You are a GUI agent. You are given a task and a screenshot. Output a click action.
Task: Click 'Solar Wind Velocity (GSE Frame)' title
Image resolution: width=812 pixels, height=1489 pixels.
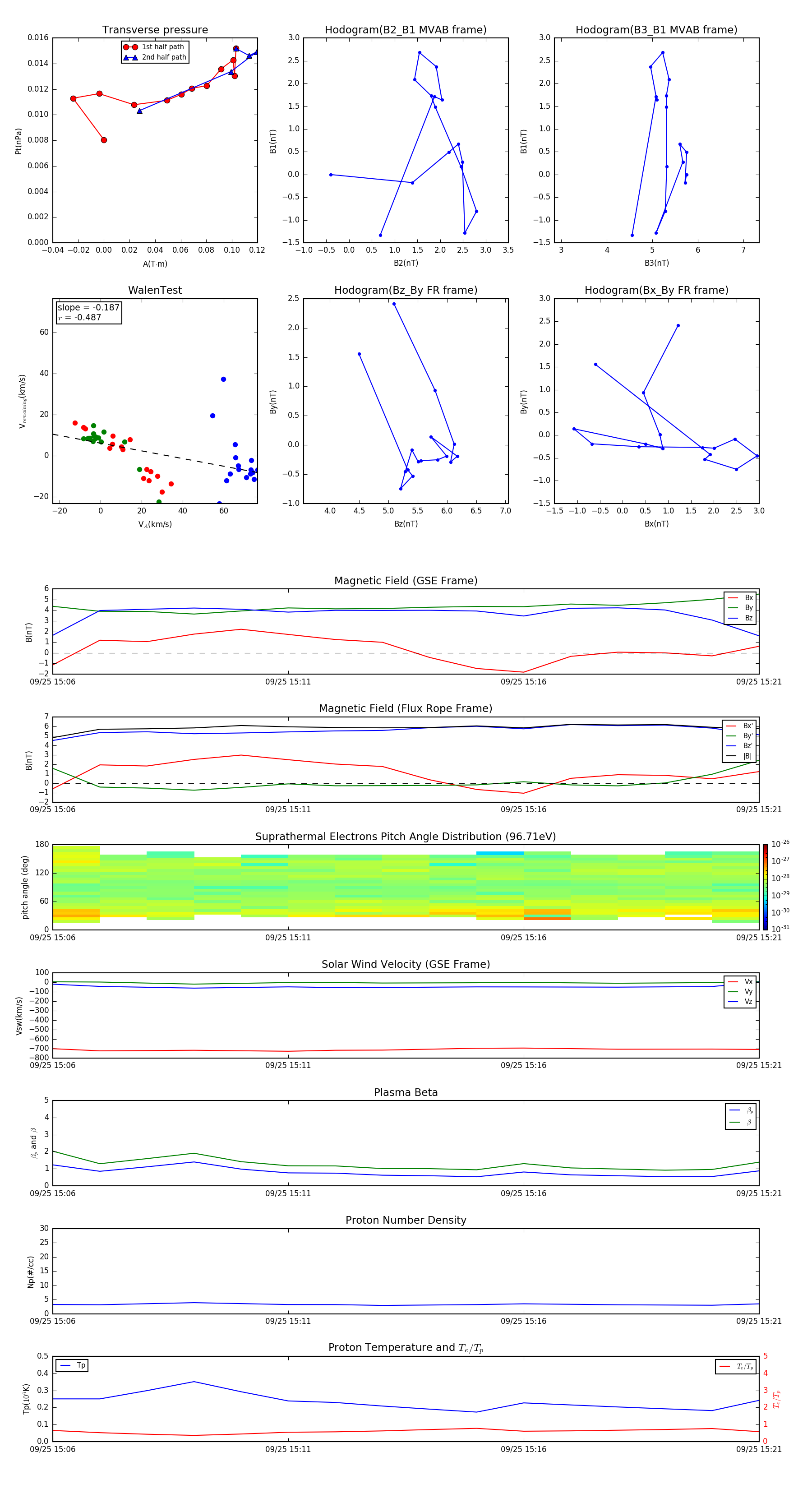pos(406,964)
